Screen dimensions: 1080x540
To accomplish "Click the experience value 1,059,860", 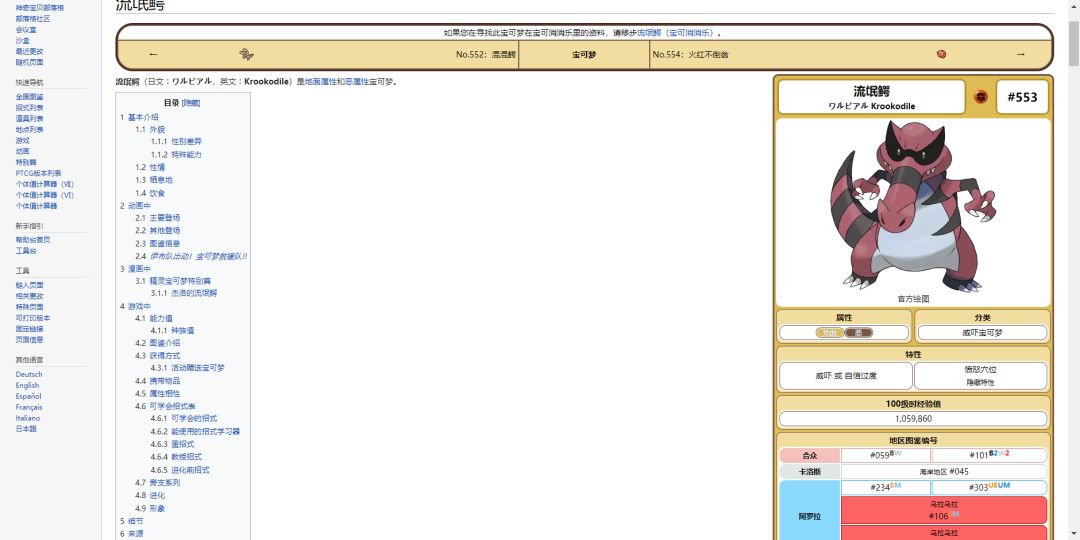I will coord(913,419).
